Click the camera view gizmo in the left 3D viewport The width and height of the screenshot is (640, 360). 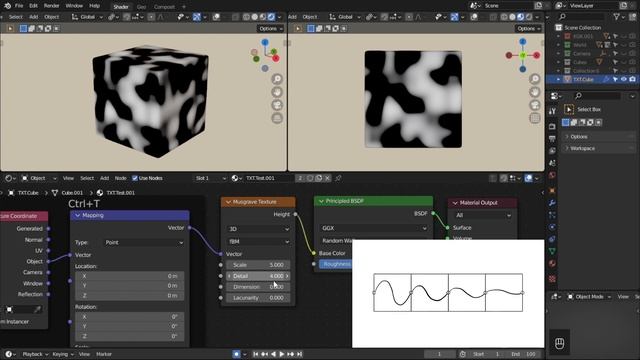277,105
